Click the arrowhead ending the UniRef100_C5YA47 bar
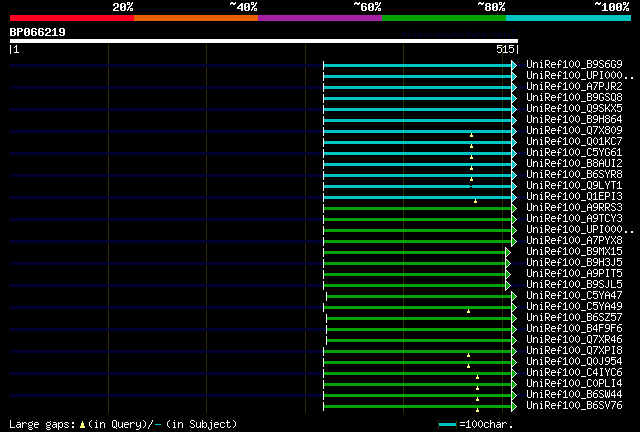Screen dimensions: 640x432 pos(514,297)
